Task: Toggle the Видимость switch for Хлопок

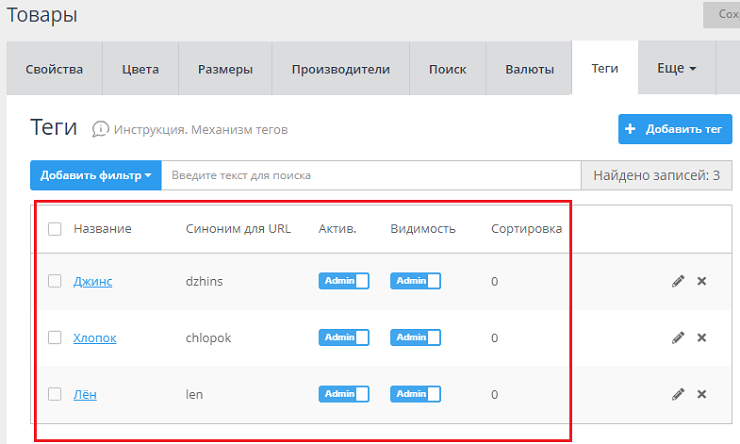Action: click(x=415, y=338)
